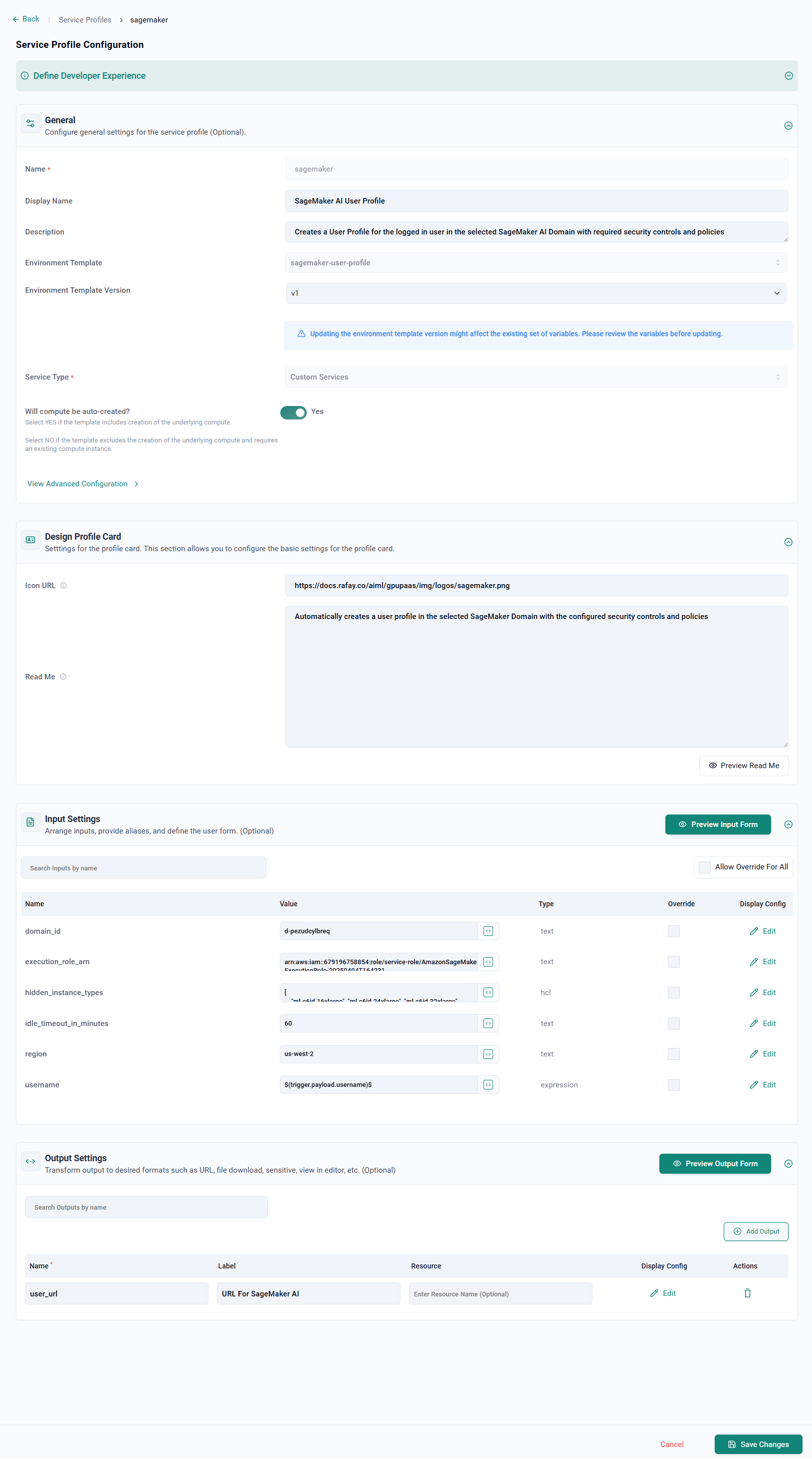The width and height of the screenshot is (812, 1459).
Task: Enable override checkbox for execution_role_arn
Action: pos(673,962)
